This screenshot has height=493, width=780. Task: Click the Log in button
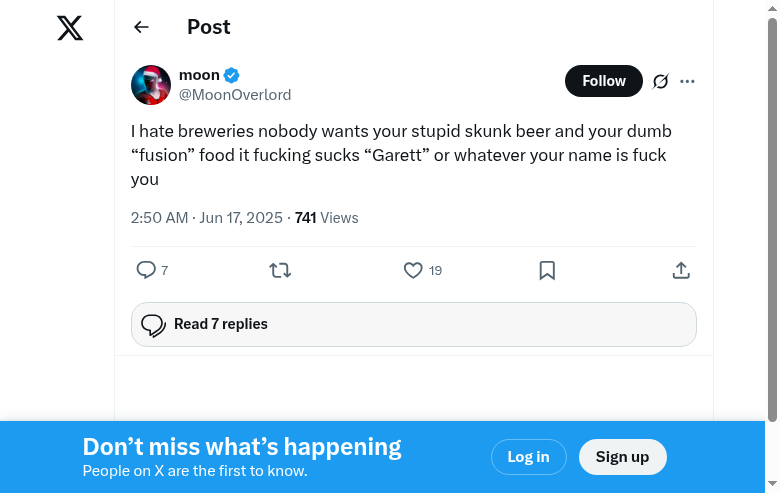point(528,457)
